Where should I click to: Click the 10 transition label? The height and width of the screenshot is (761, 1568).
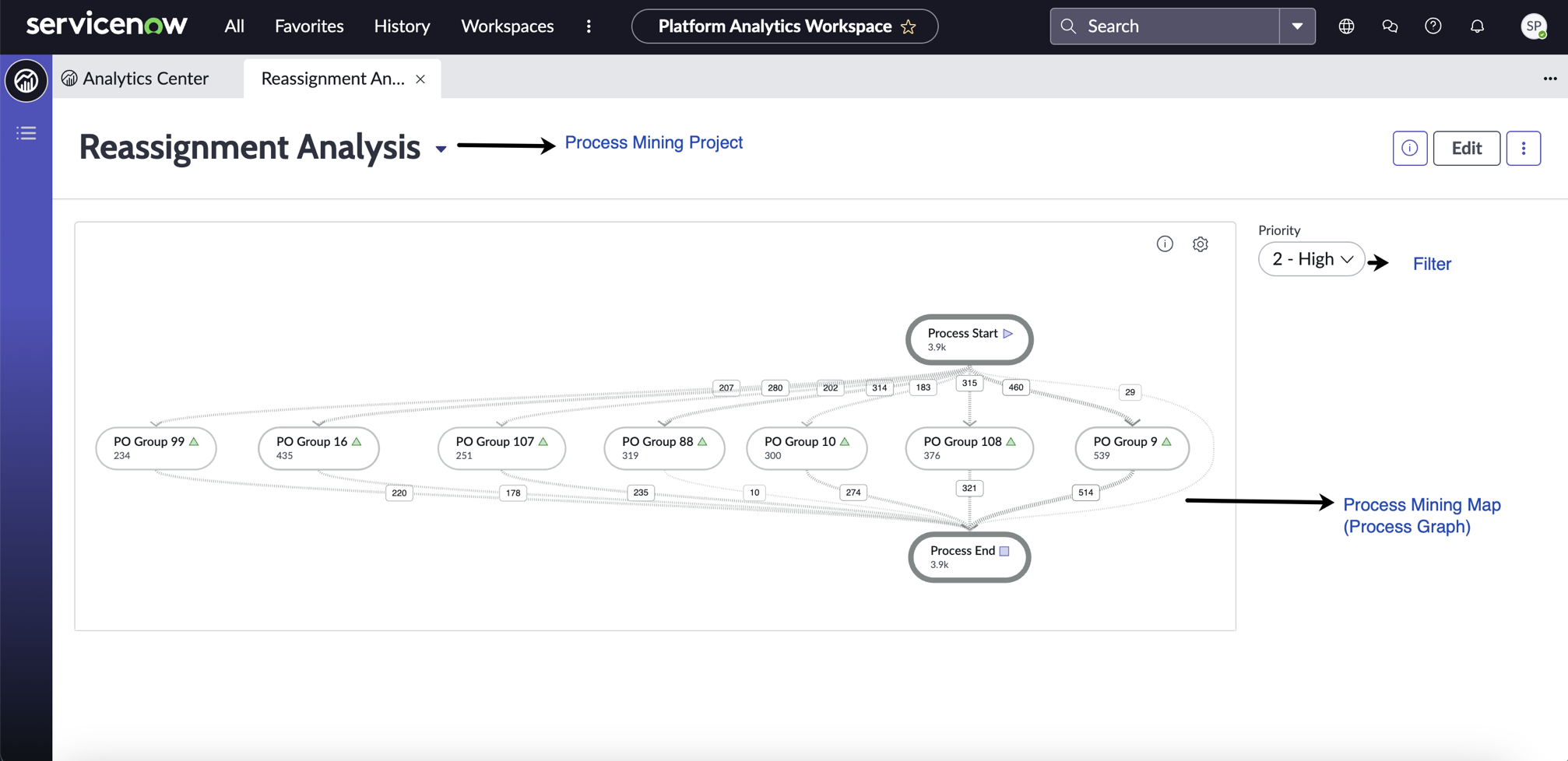click(x=754, y=493)
